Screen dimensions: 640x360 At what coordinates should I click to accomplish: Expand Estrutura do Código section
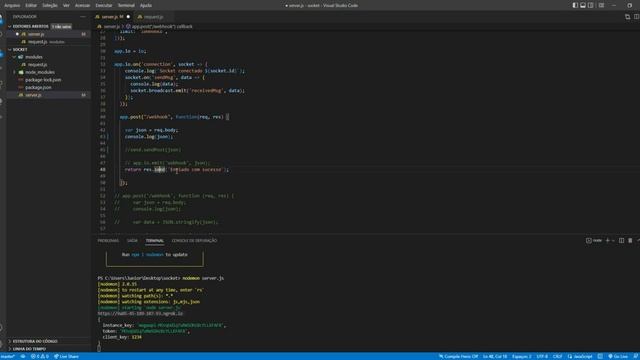[35, 341]
